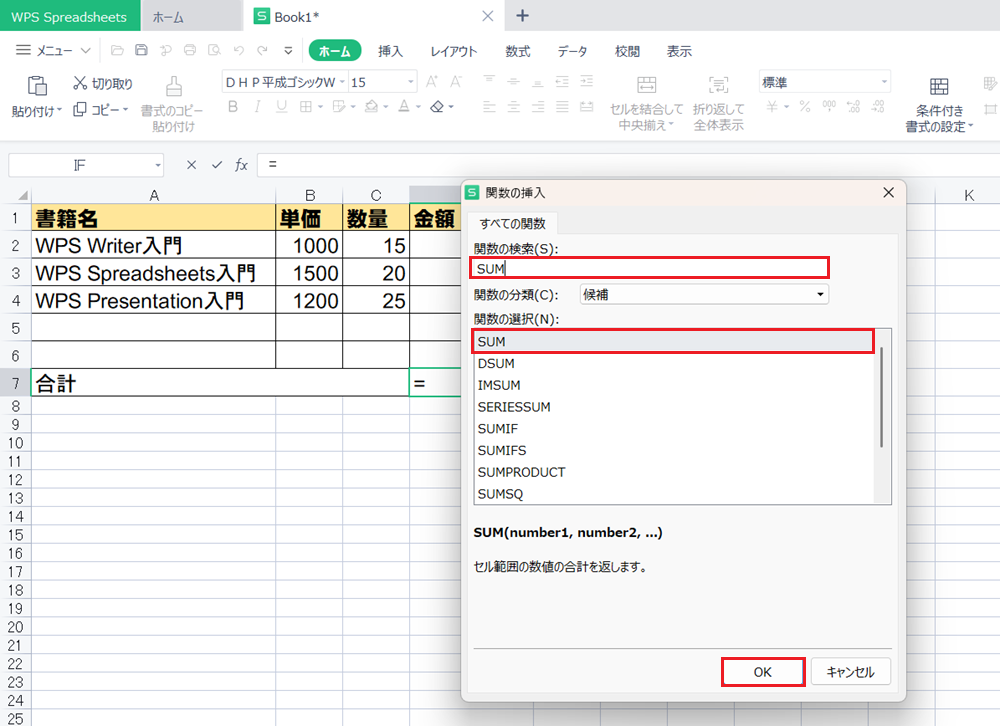Image resolution: width=1000 pixels, height=726 pixels.
Task: Click the align left icon
Action: click(489, 107)
